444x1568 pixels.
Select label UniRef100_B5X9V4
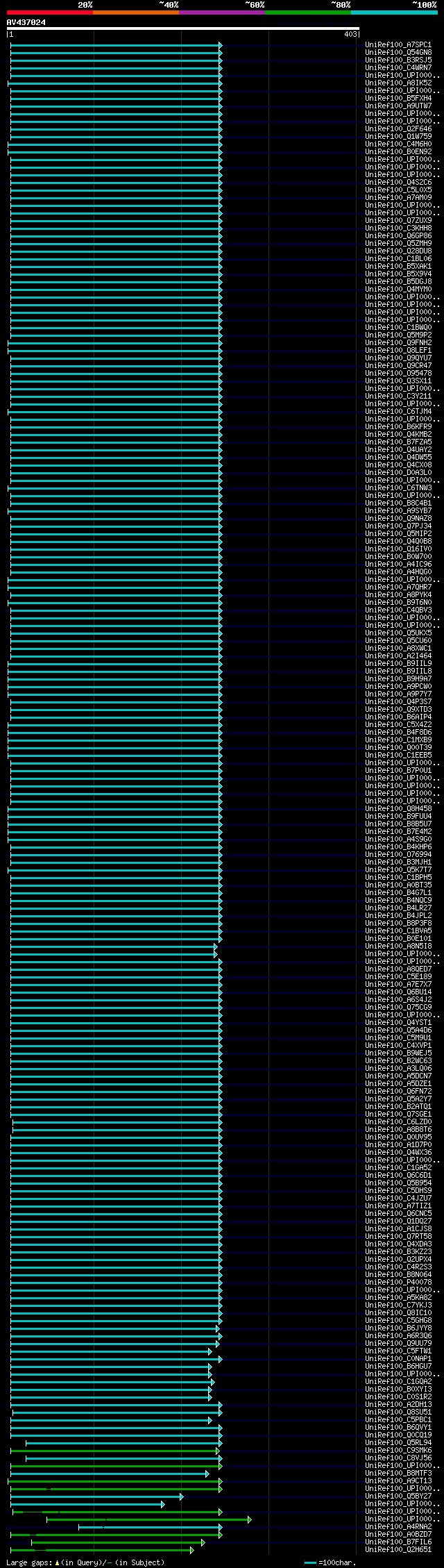(398, 274)
